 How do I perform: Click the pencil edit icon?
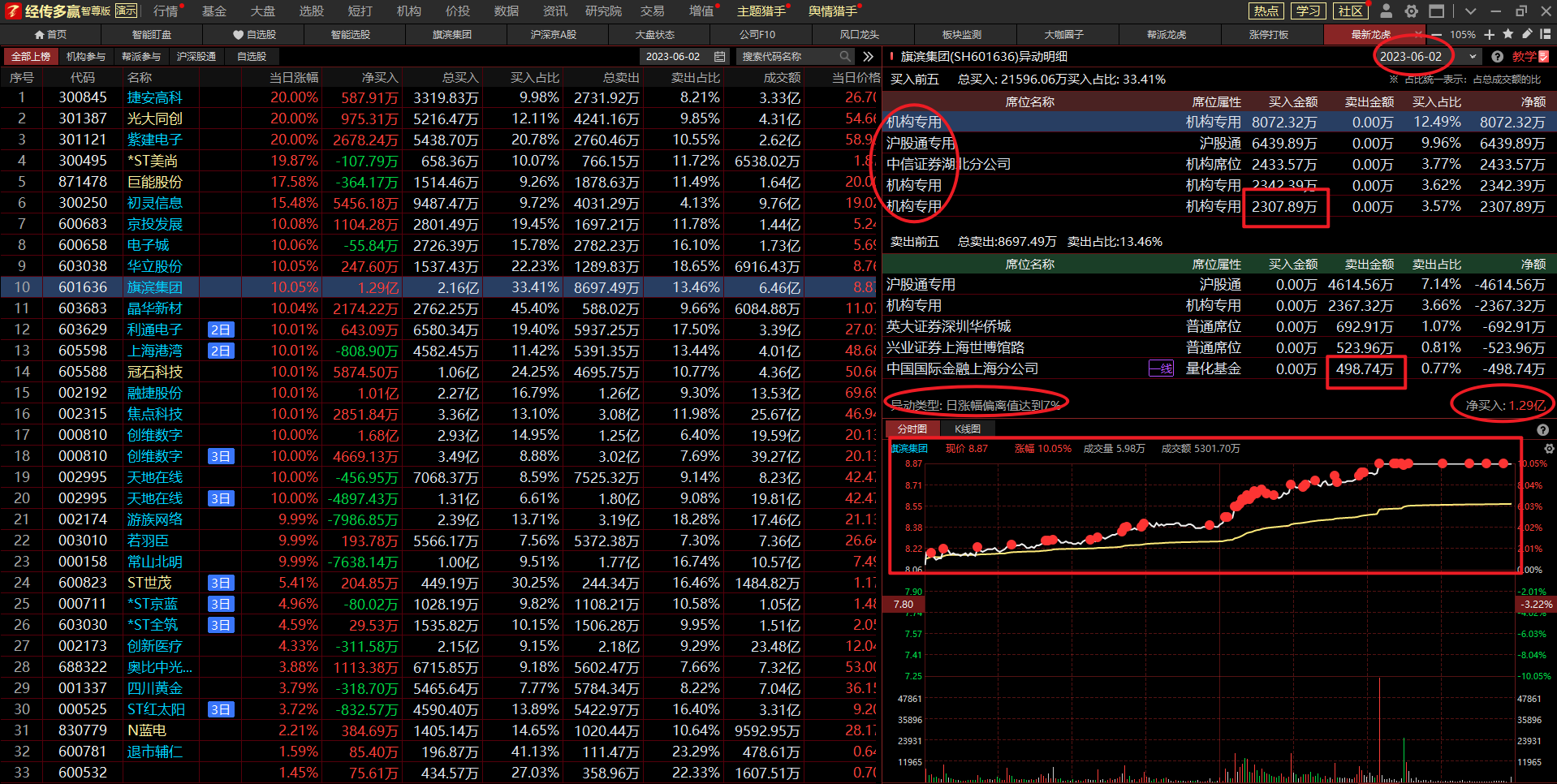pos(1526,34)
